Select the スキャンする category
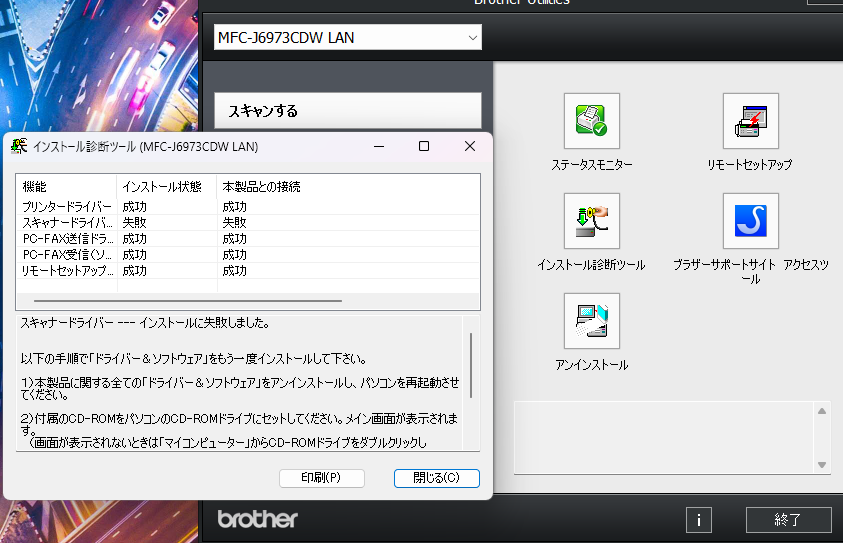This screenshot has height=543, width=843. (x=347, y=111)
